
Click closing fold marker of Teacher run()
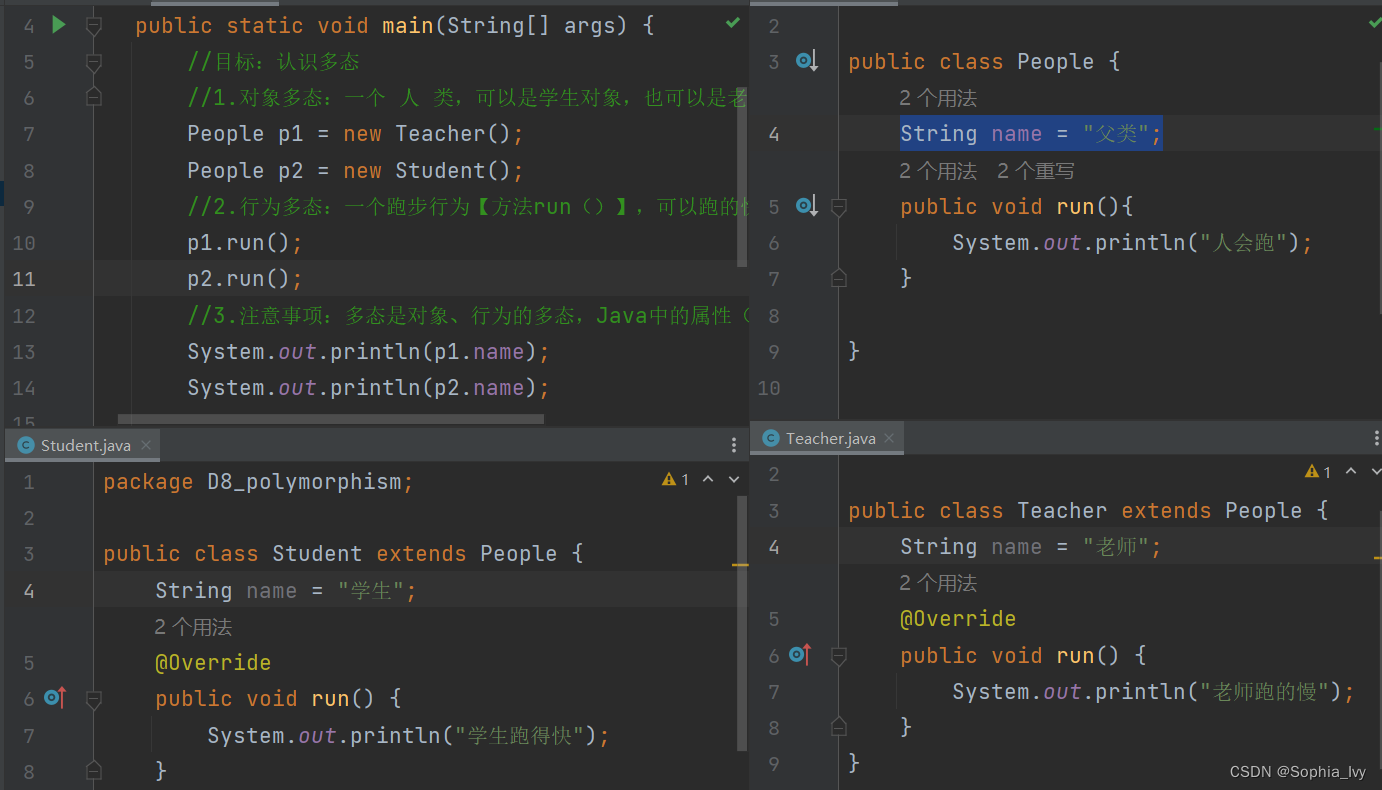(839, 726)
